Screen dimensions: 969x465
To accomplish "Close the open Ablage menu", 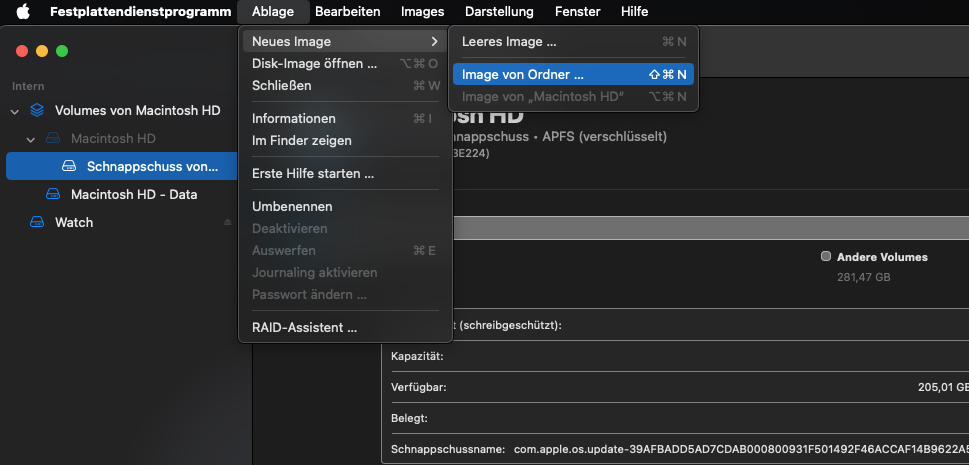I will pyautogui.click(x=273, y=11).
